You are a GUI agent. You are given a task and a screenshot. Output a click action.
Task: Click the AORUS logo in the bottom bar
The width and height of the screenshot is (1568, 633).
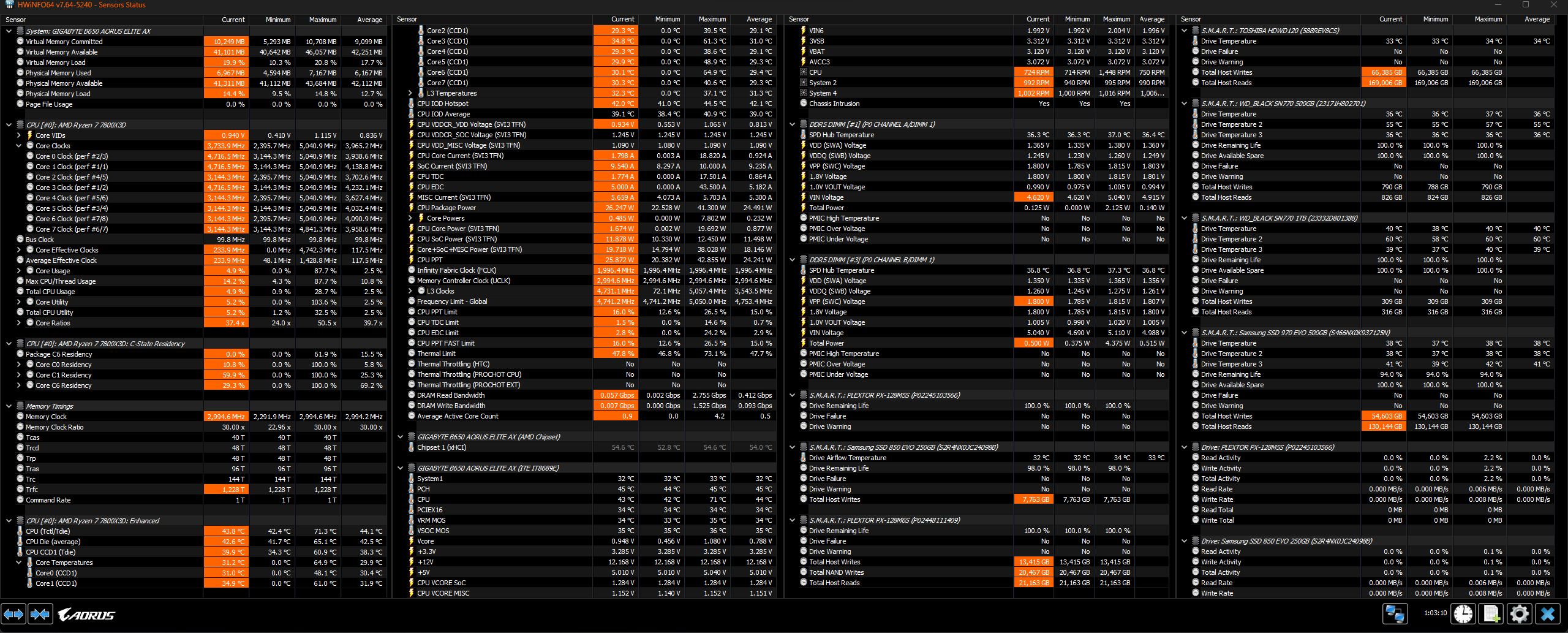click(x=86, y=615)
